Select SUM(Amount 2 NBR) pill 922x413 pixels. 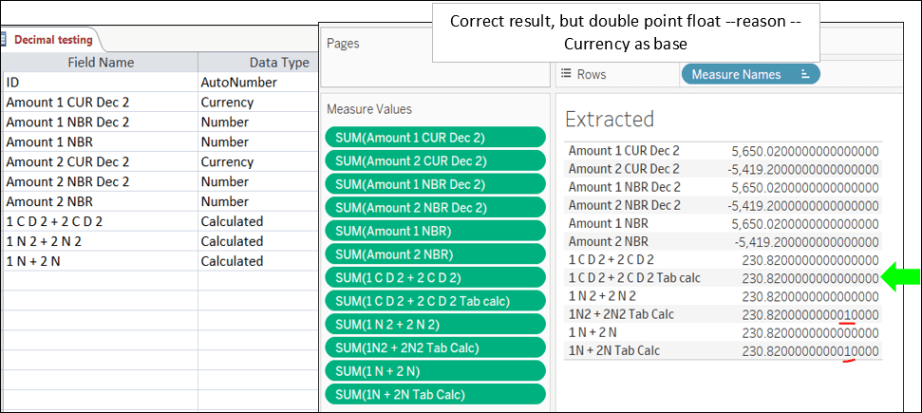click(x=435, y=254)
